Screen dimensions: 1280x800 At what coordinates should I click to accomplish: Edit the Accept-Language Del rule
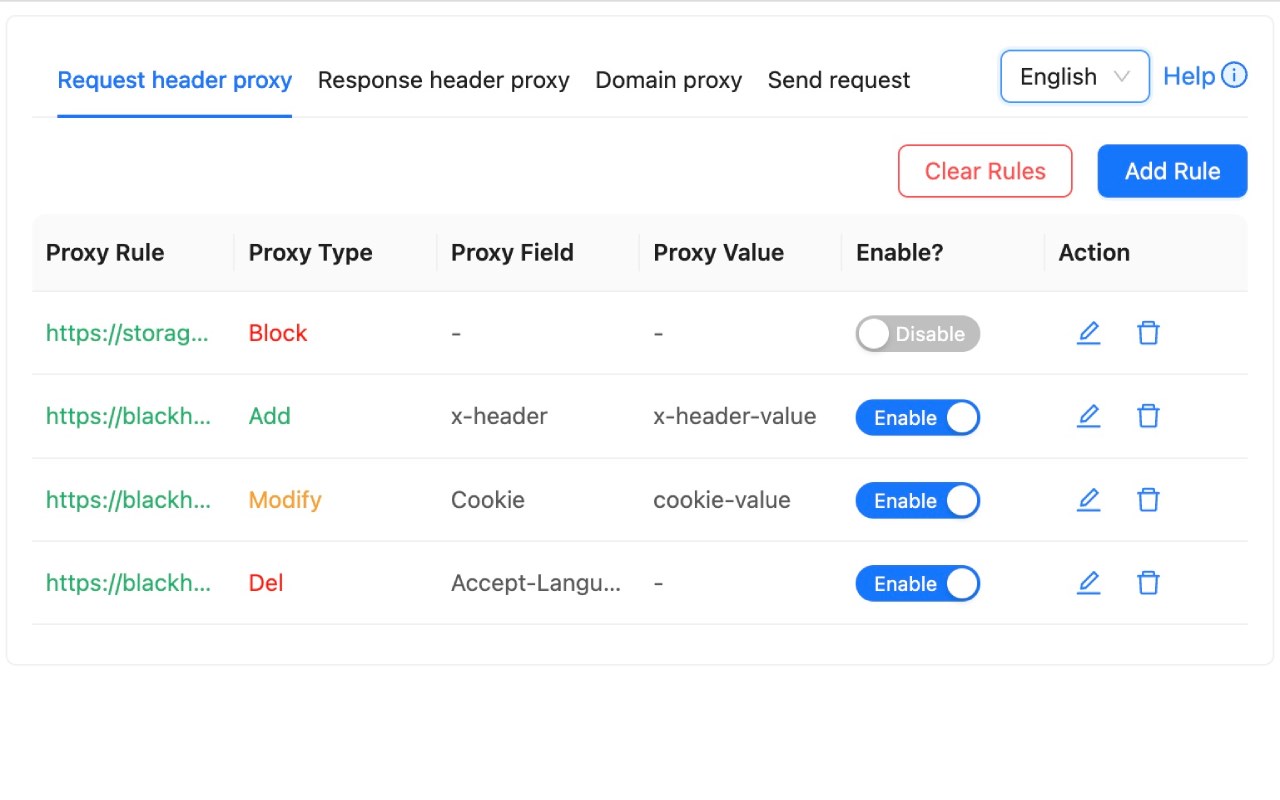pyautogui.click(x=1088, y=582)
